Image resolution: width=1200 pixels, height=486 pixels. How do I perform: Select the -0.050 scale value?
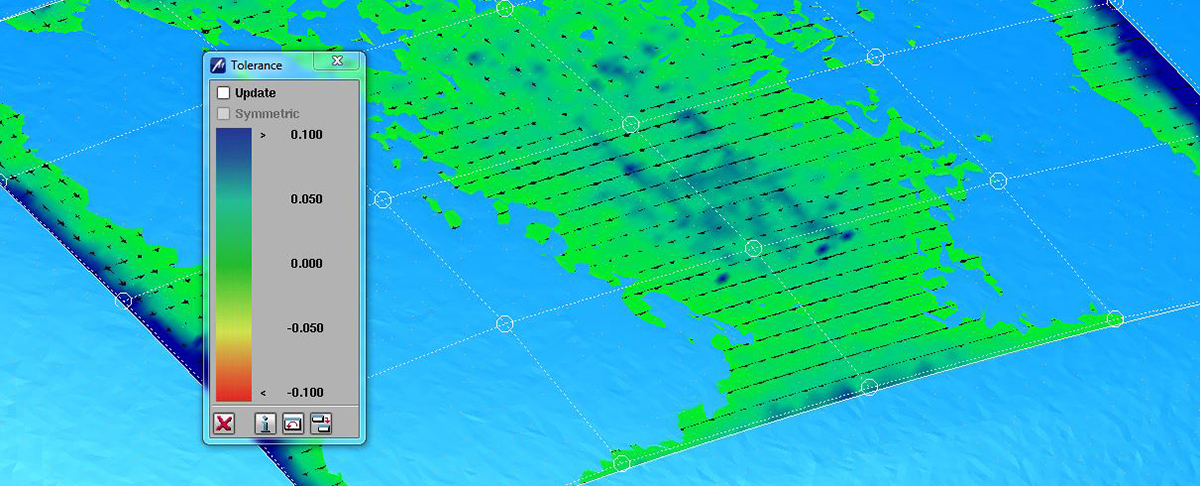coord(304,328)
